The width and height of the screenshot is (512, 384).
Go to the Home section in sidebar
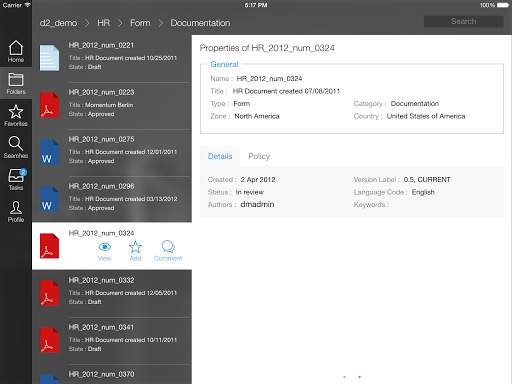coord(16,51)
